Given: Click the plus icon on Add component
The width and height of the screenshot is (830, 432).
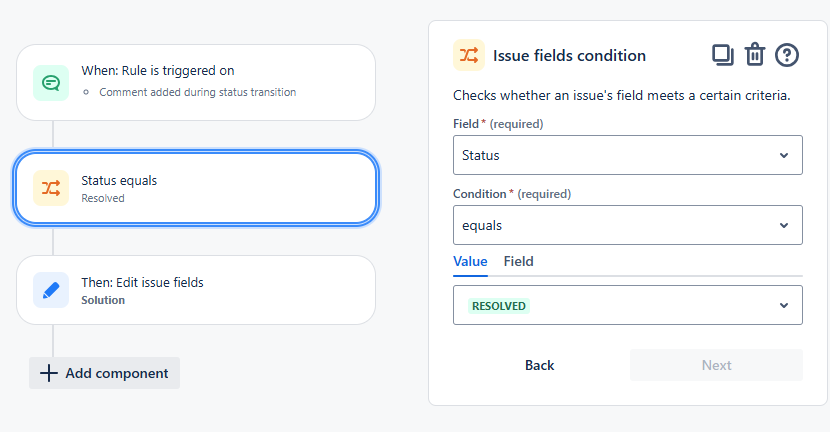Looking at the screenshot, I should point(49,373).
